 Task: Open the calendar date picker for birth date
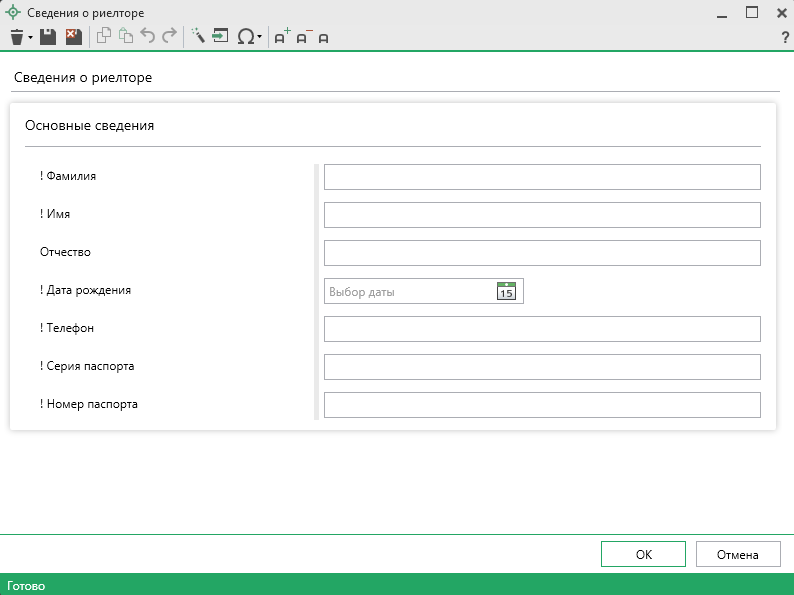click(x=506, y=291)
